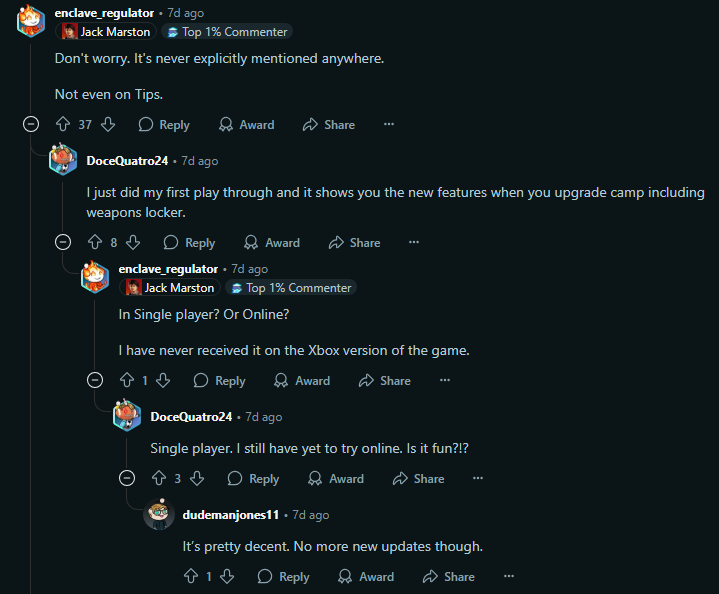The height and width of the screenshot is (594, 719).
Task: Upvote DoceQuatro24's comment with 8 points
Action: point(95,243)
